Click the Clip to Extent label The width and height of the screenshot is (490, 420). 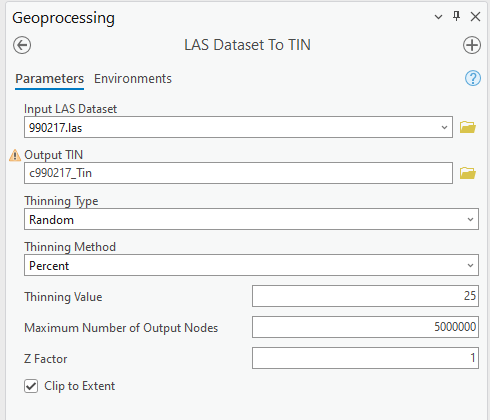[x=79, y=386]
